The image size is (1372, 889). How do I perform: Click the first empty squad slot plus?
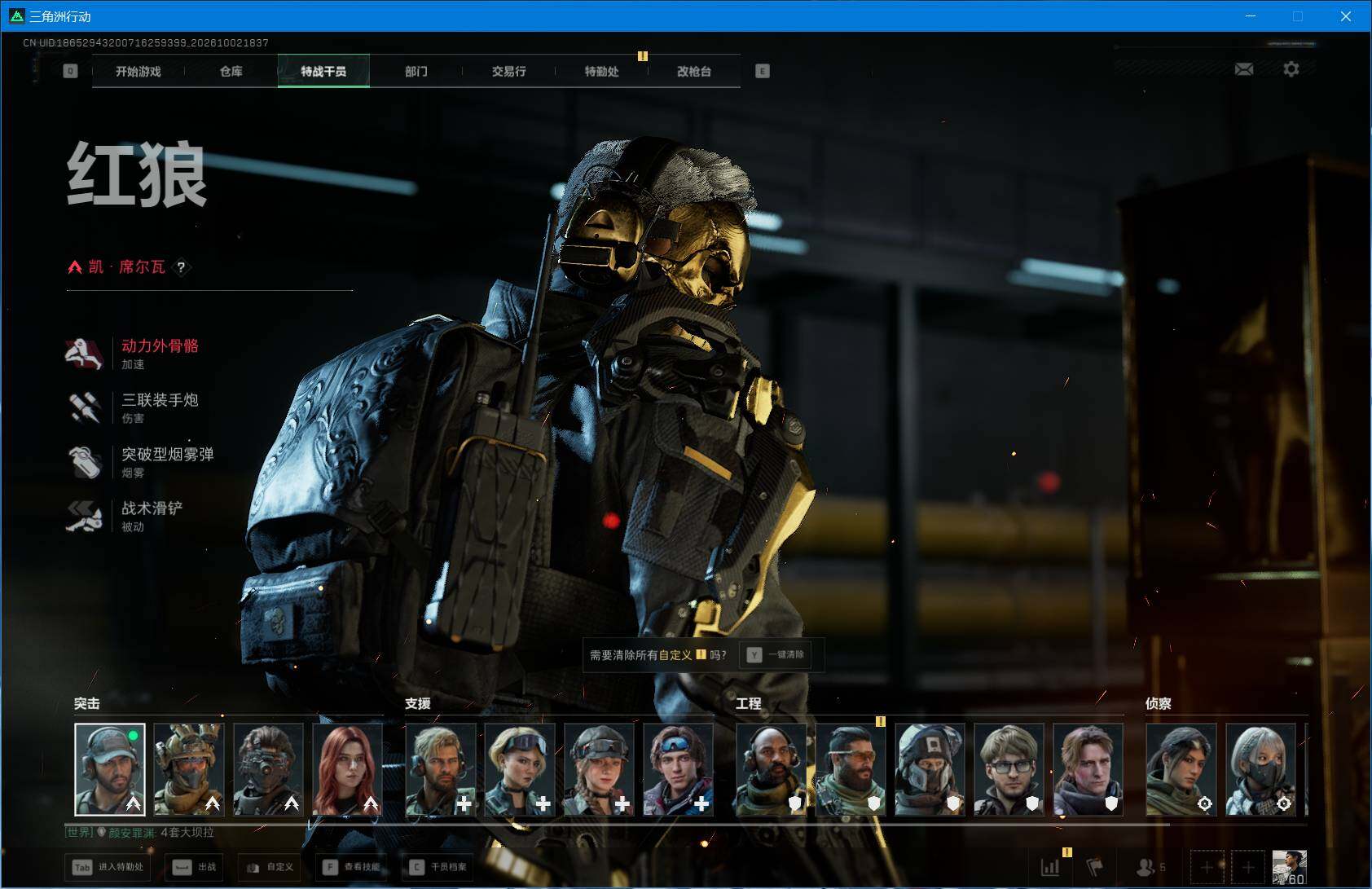(1207, 867)
